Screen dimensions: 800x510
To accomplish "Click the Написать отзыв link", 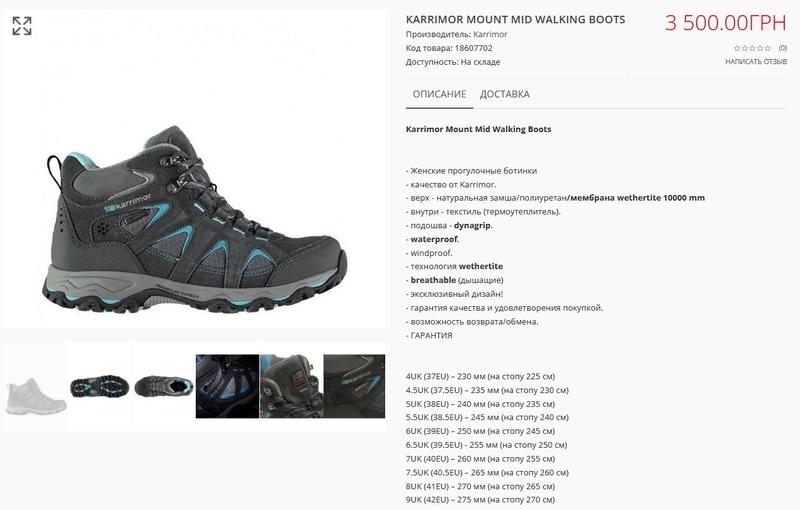I will pos(756,62).
